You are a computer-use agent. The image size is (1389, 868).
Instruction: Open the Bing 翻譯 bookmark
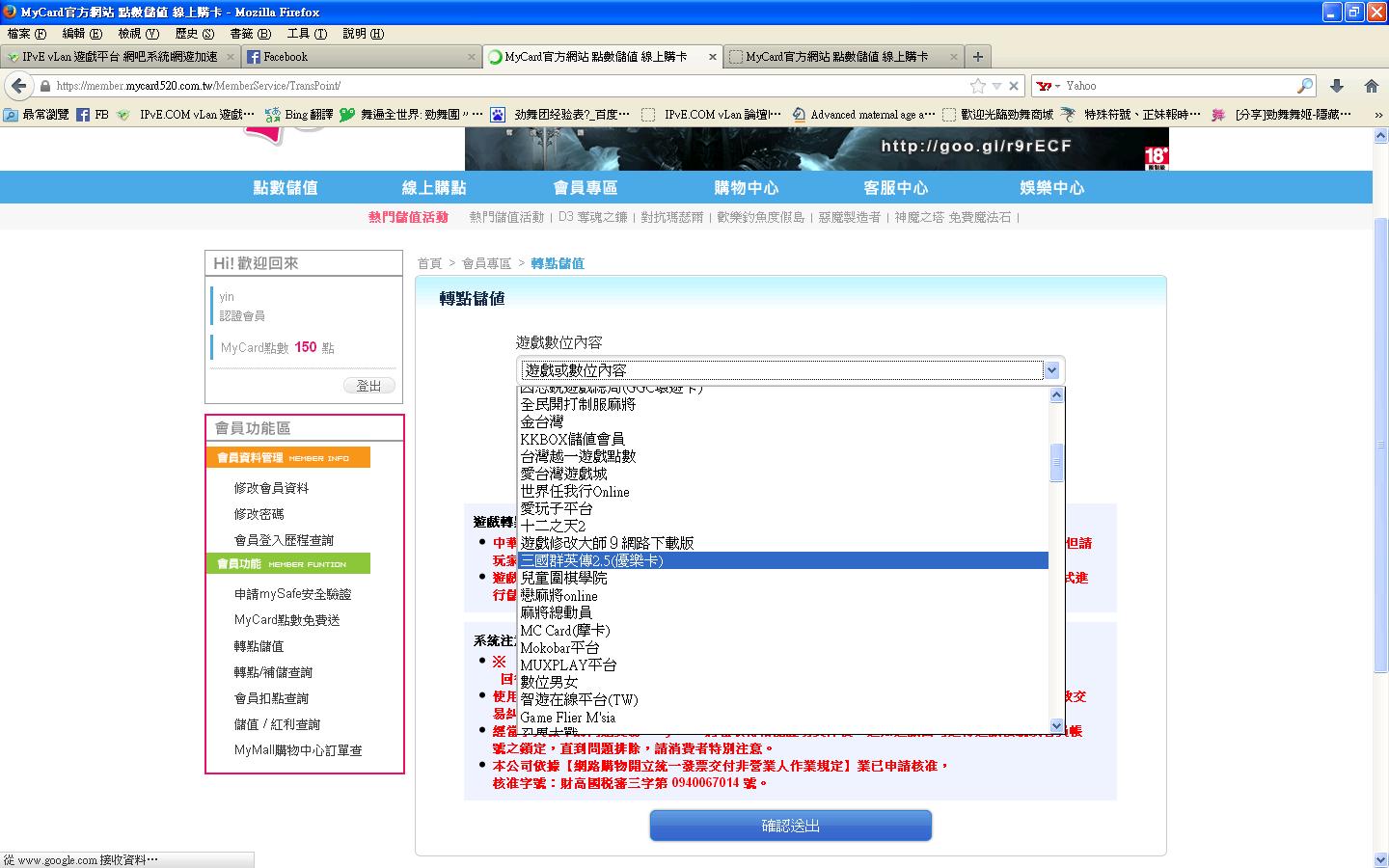(299, 114)
